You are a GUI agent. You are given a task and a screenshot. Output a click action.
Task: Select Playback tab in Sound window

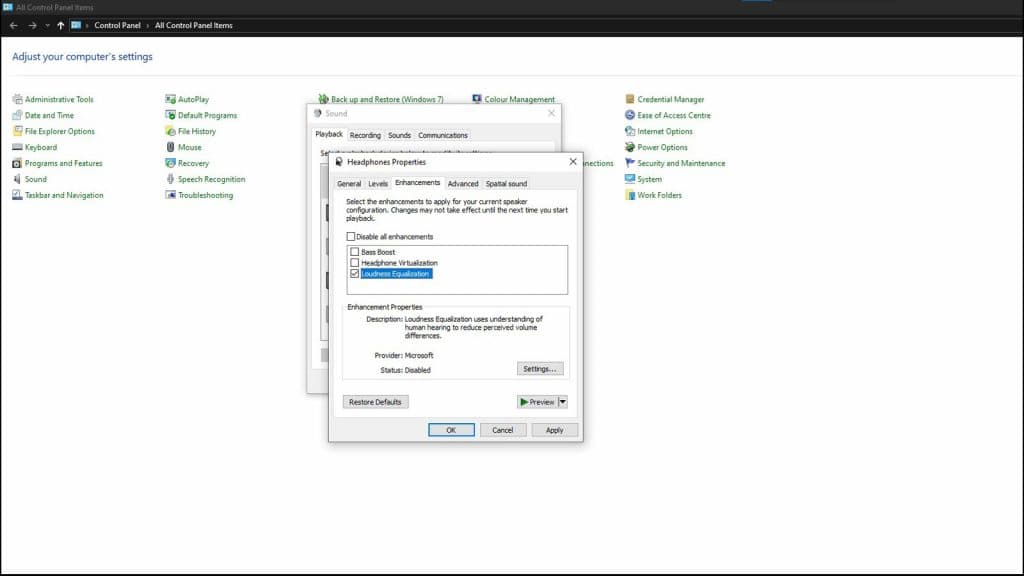(329, 134)
